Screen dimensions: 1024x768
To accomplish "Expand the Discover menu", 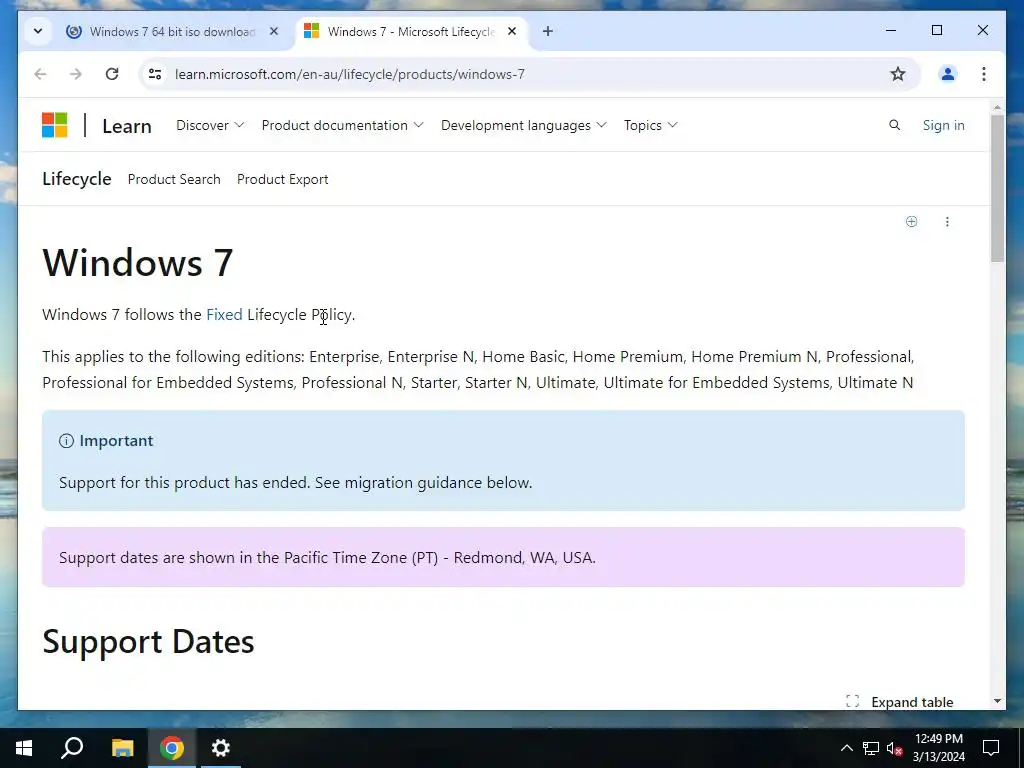I will pos(210,125).
